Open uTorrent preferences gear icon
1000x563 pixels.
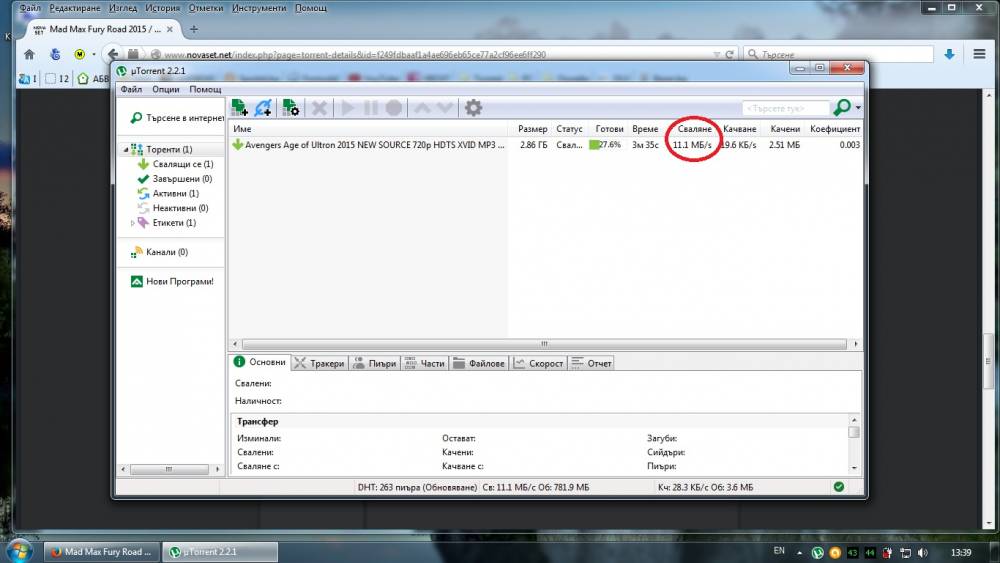tap(473, 108)
